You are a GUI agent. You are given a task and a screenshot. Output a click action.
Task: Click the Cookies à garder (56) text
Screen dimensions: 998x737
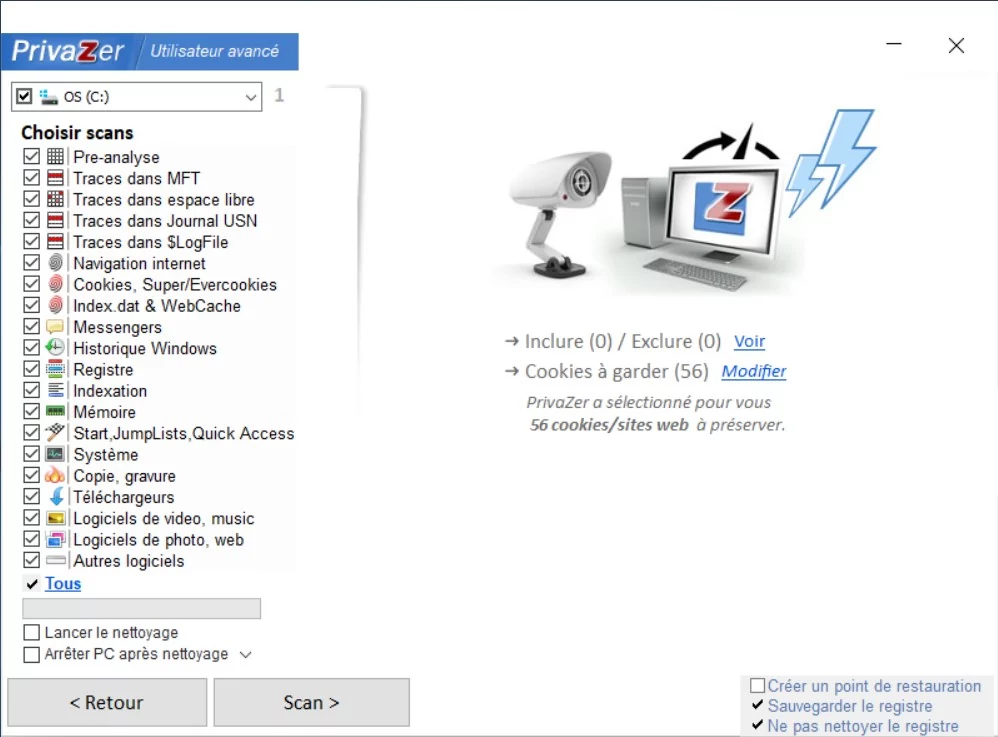[616, 371]
